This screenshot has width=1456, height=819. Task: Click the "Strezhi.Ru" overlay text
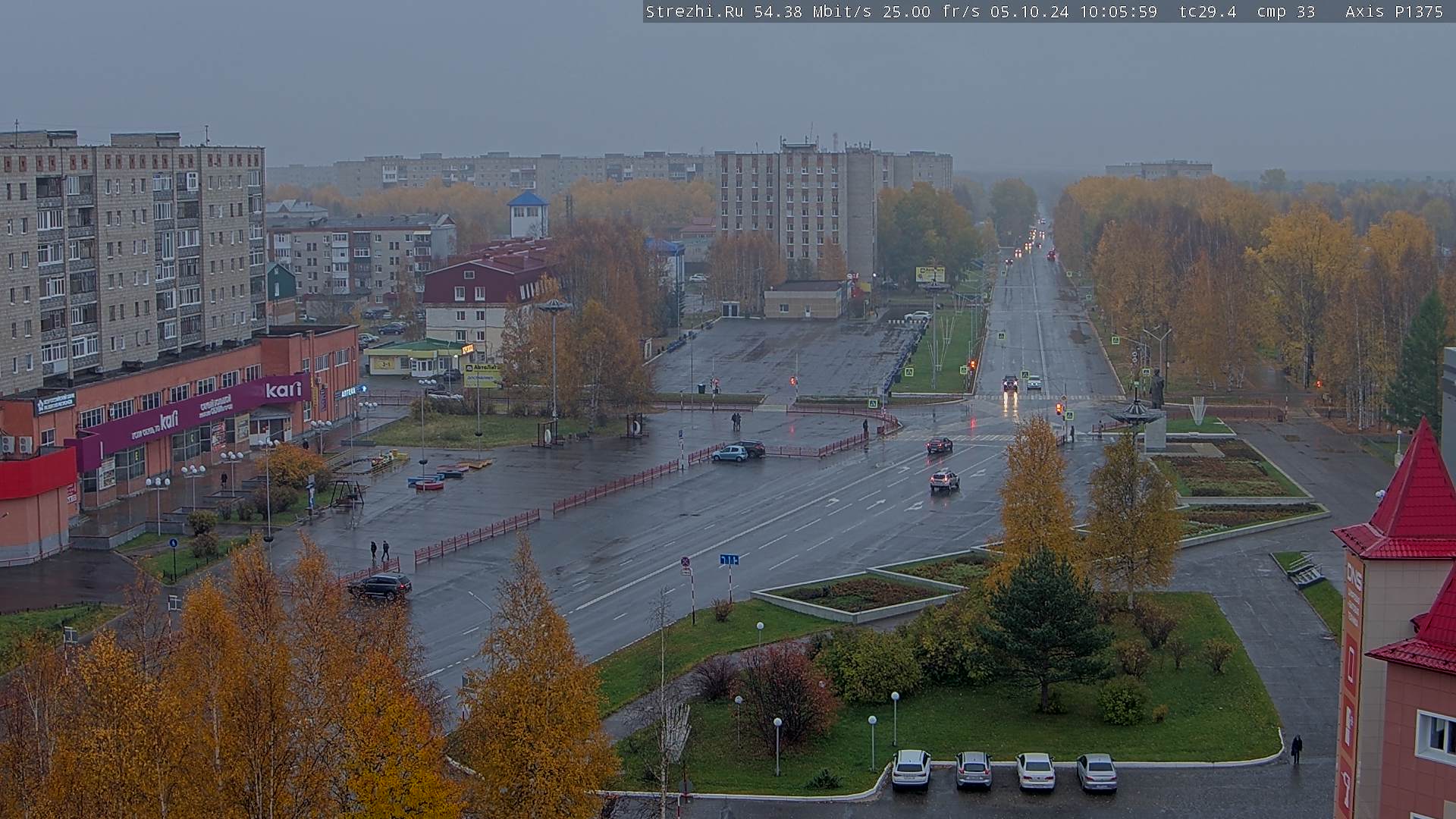coord(694,11)
